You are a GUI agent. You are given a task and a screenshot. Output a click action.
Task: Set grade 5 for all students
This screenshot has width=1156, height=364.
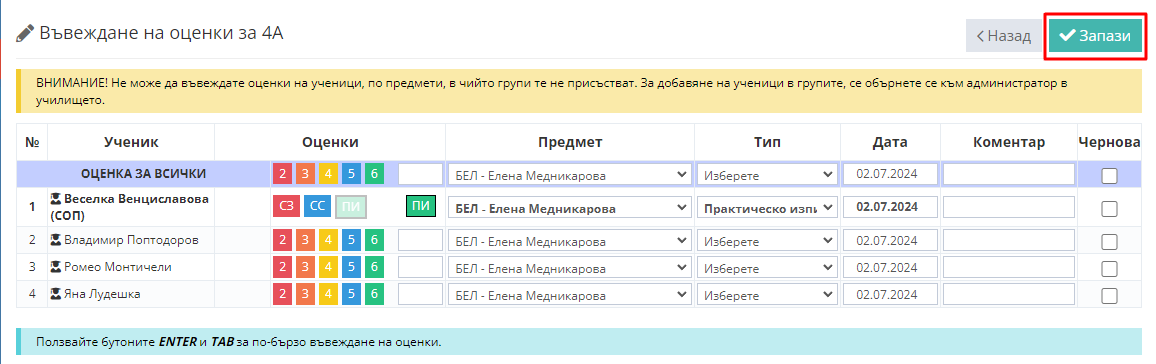click(x=352, y=175)
